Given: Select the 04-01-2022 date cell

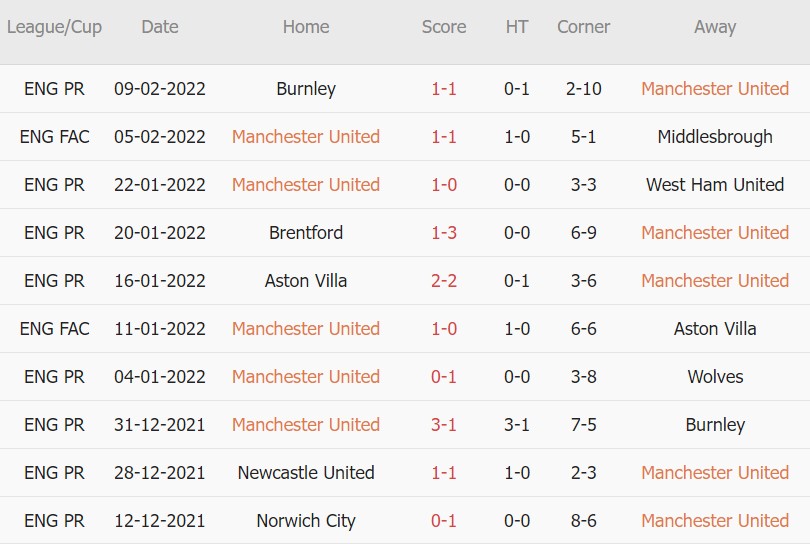Looking at the screenshot, I should [160, 377].
